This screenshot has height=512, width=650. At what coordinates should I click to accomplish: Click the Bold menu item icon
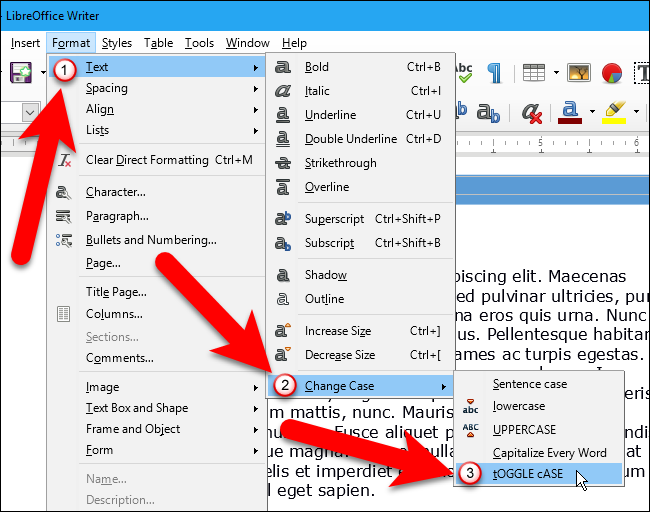pos(283,67)
